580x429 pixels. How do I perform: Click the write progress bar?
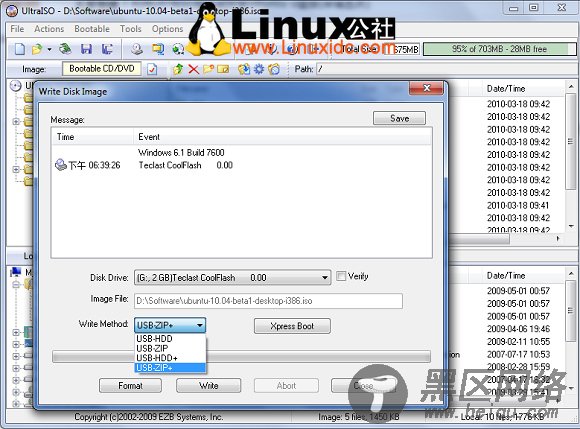click(x=242, y=357)
